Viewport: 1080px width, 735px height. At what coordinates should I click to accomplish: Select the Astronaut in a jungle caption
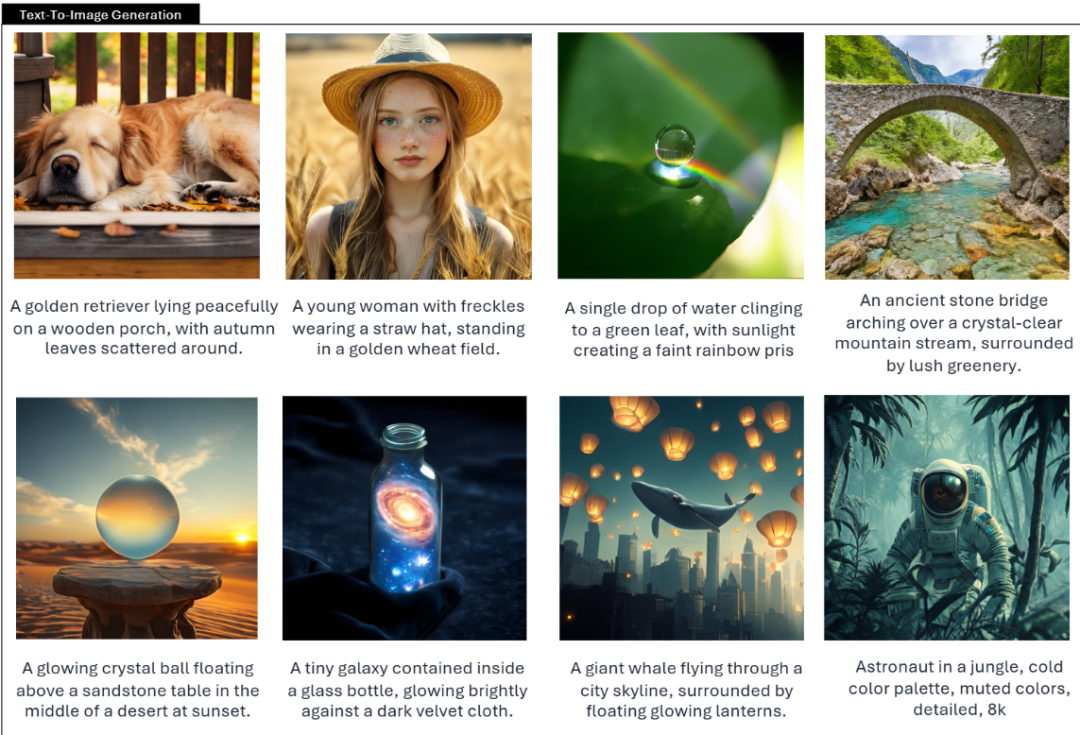coord(959,688)
